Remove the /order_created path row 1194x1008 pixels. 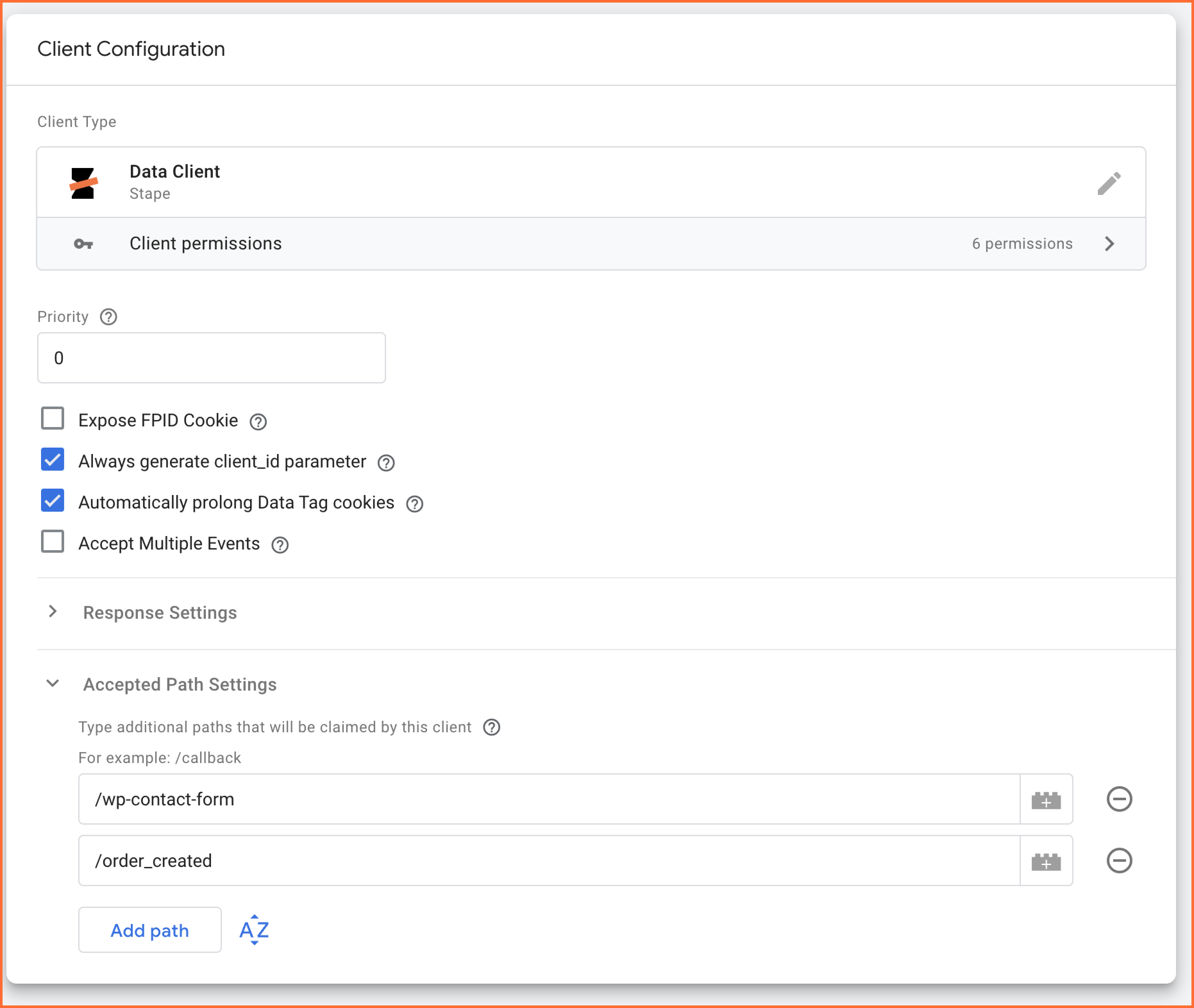coord(1119,861)
